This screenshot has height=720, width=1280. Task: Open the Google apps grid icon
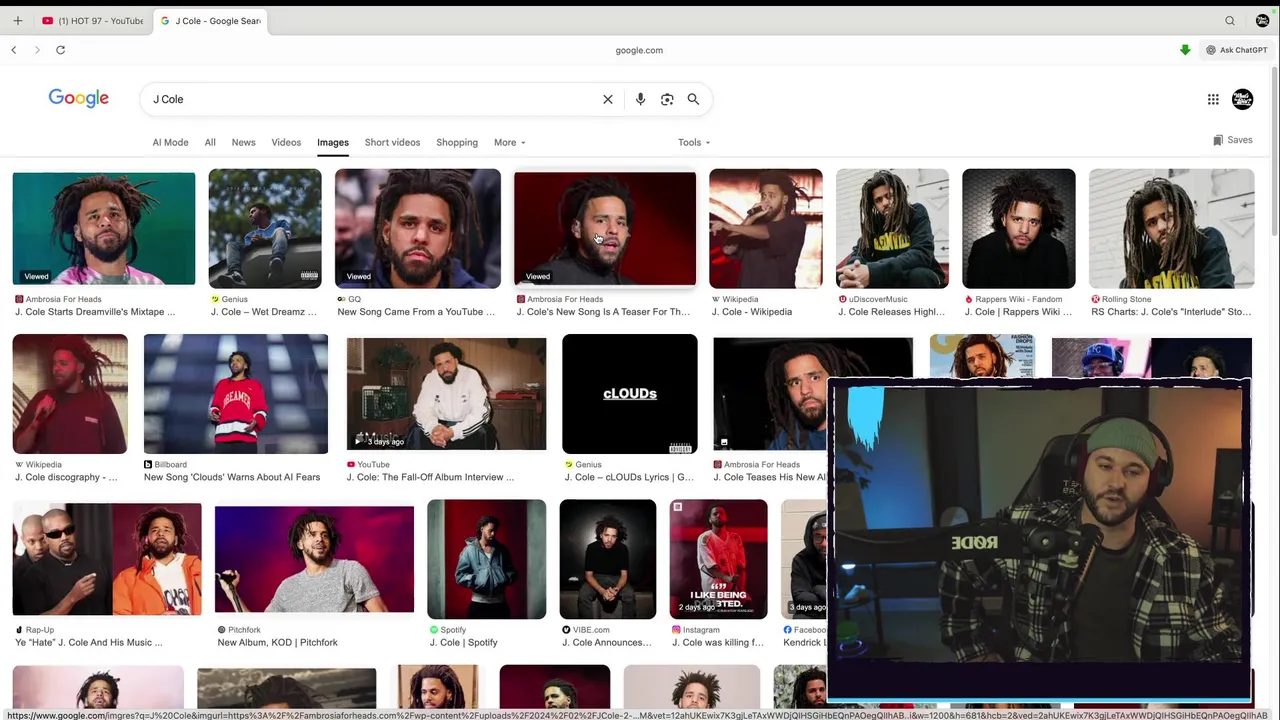(x=1213, y=99)
